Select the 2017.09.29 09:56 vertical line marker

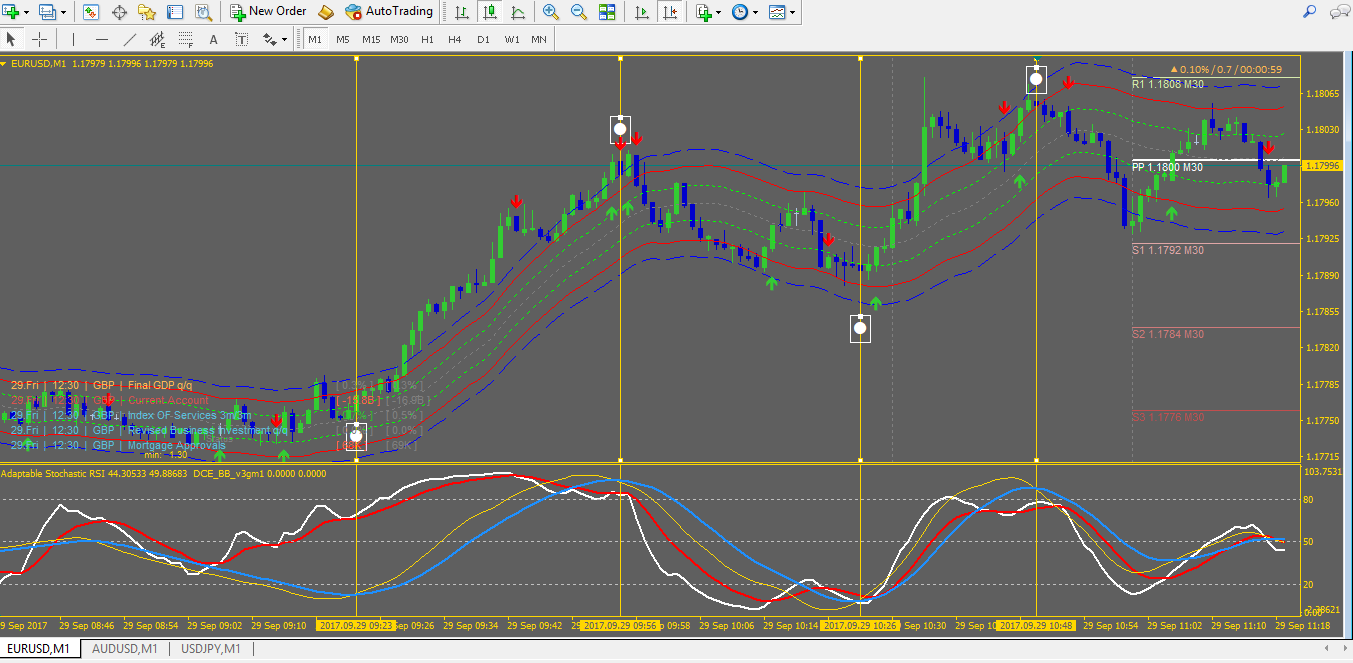tap(620, 625)
